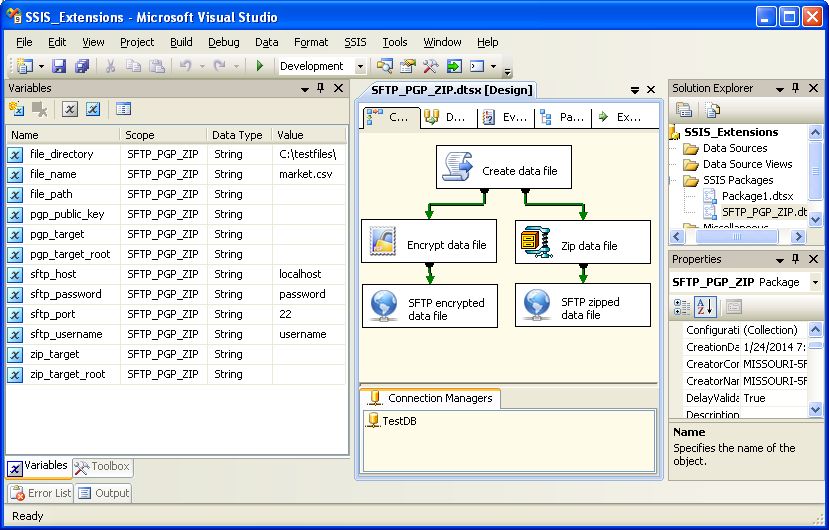This screenshot has width=829, height=530.
Task: Open the Variables pane window position dropdown
Action: (x=305, y=89)
